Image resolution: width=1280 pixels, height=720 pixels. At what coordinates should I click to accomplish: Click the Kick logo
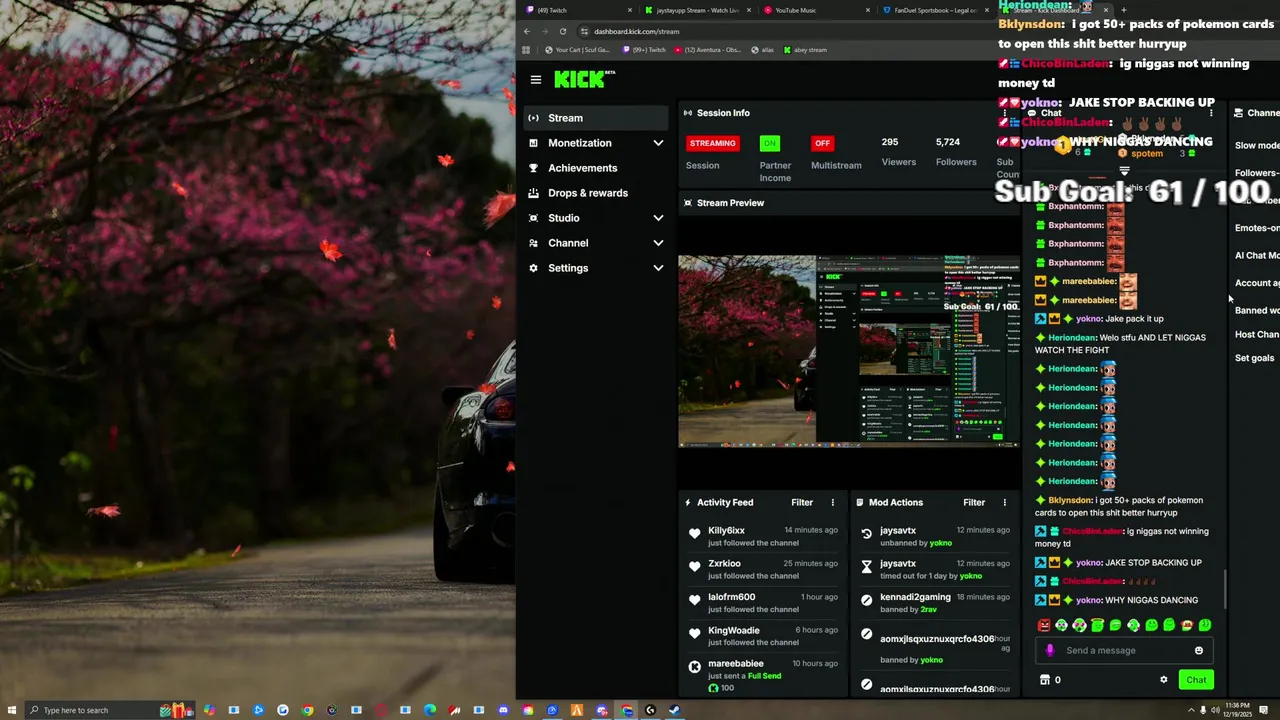(x=584, y=80)
